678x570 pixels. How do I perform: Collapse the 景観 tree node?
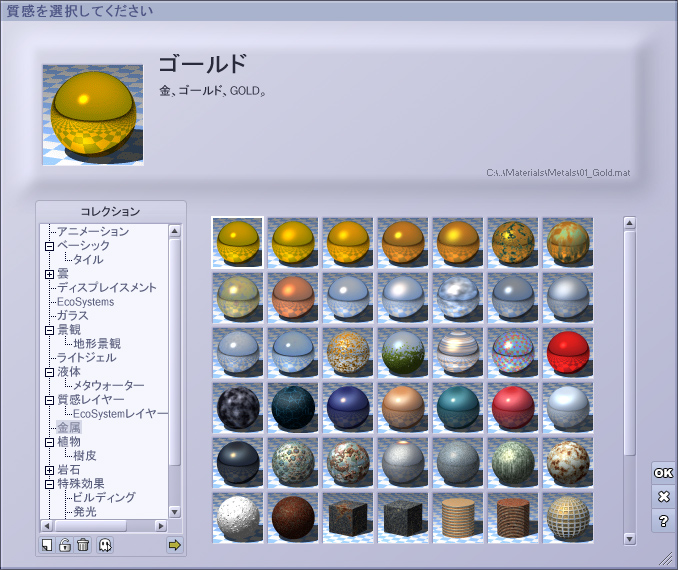49,330
